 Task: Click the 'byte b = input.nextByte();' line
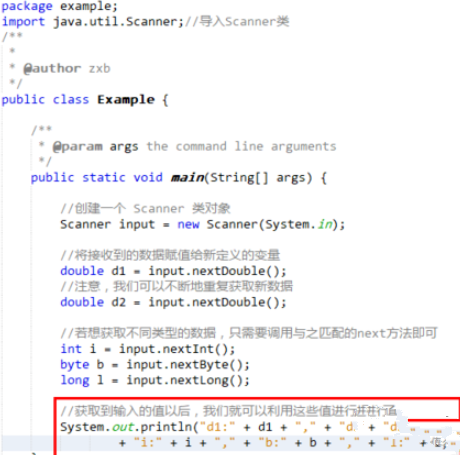point(155,365)
